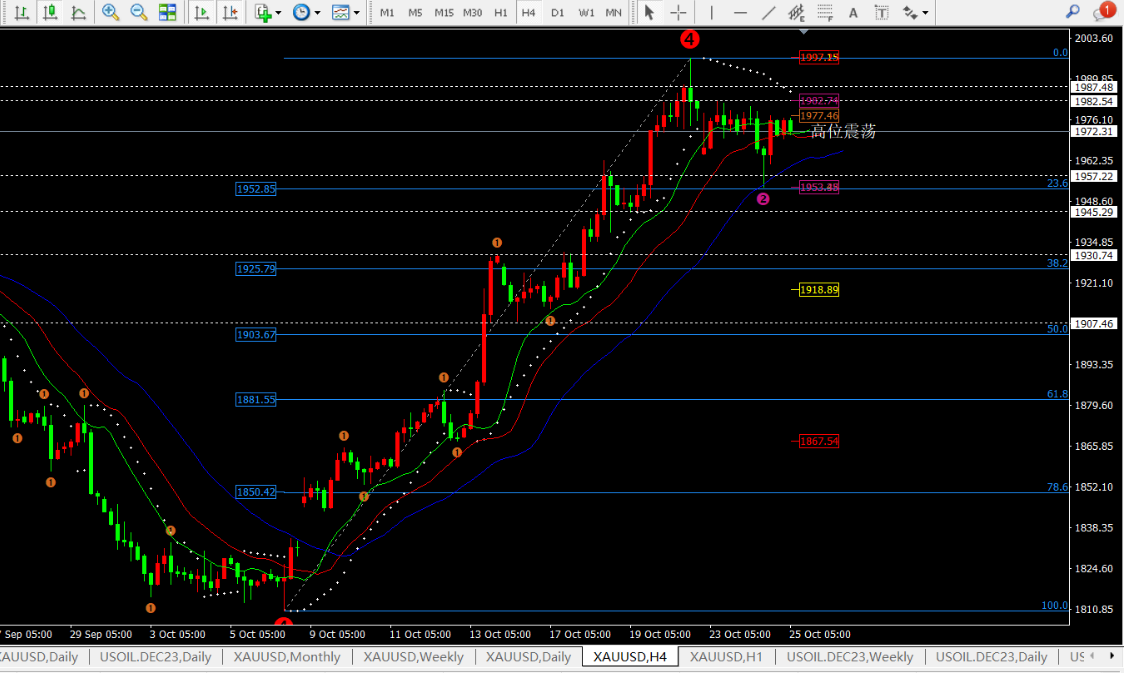Draw a horizontal line
The width and height of the screenshot is (1124, 673).
click(x=740, y=12)
